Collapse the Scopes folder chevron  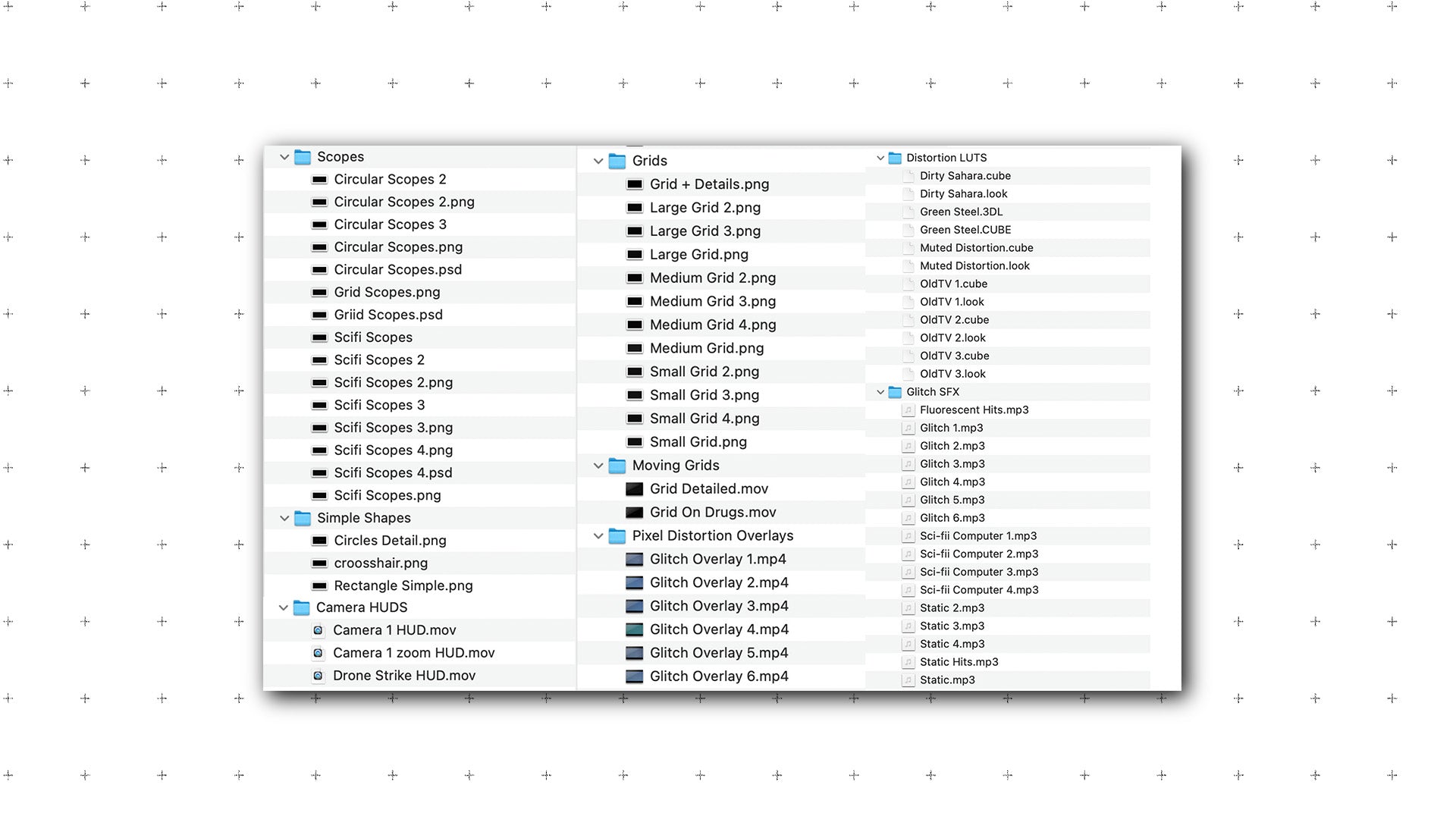[284, 157]
